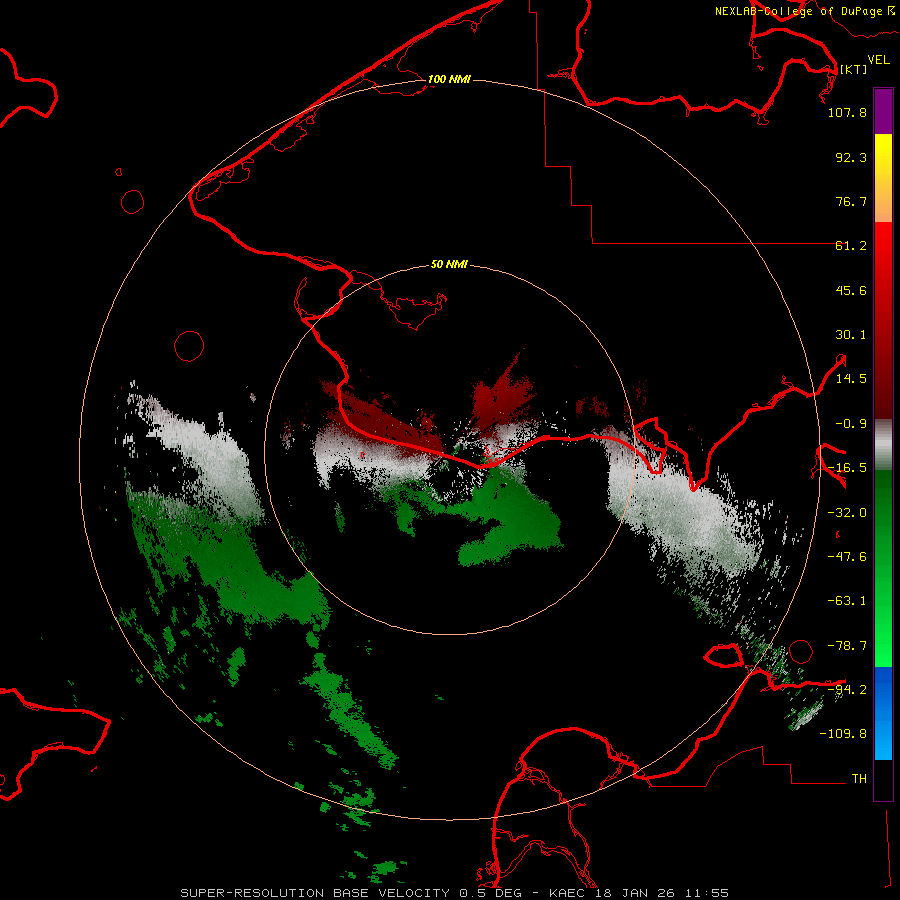Click the 76.7 velocity scale value
This screenshot has height=900, width=900.
tap(851, 201)
